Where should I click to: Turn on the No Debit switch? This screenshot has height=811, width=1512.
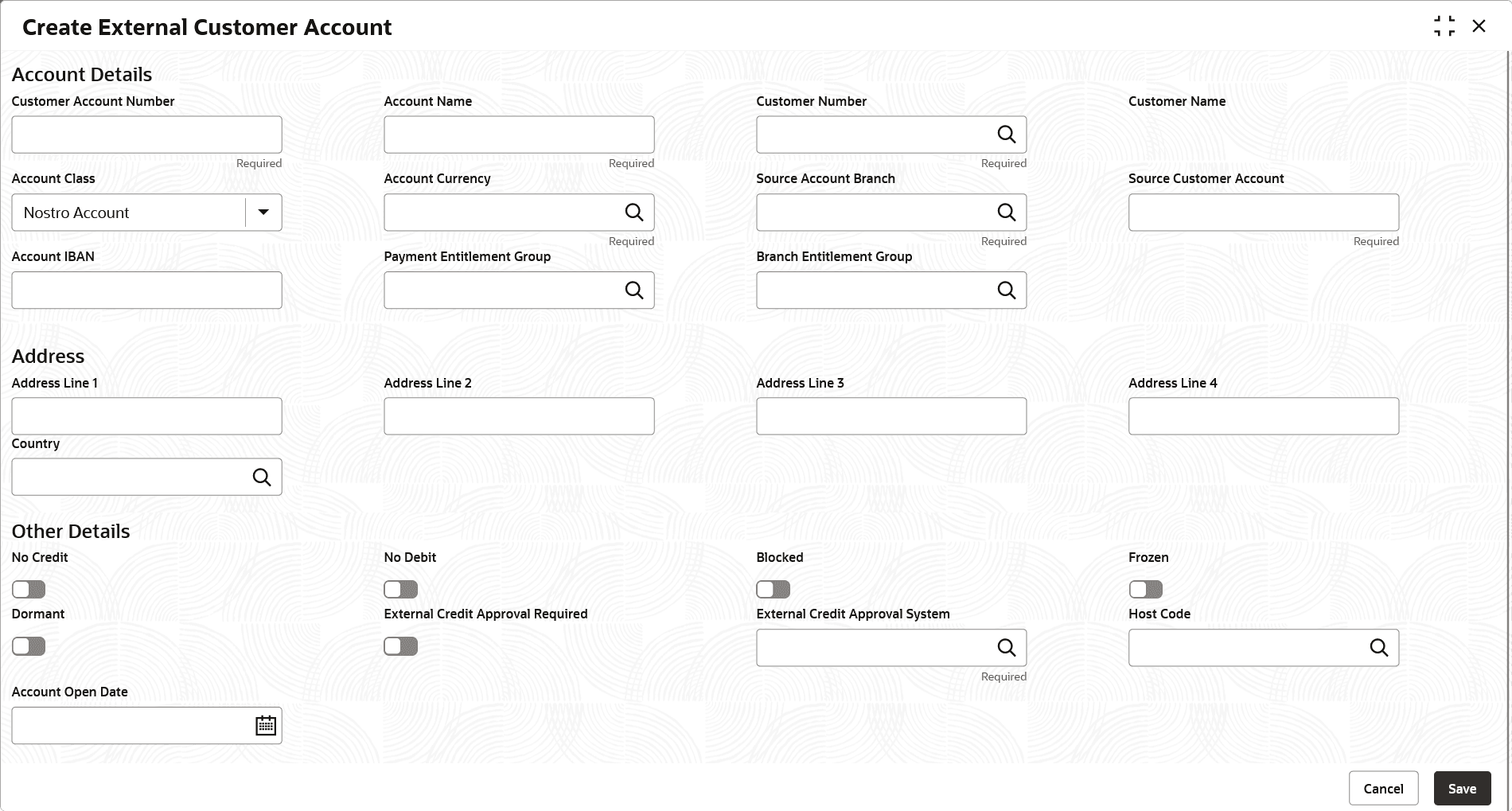tap(400, 589)
